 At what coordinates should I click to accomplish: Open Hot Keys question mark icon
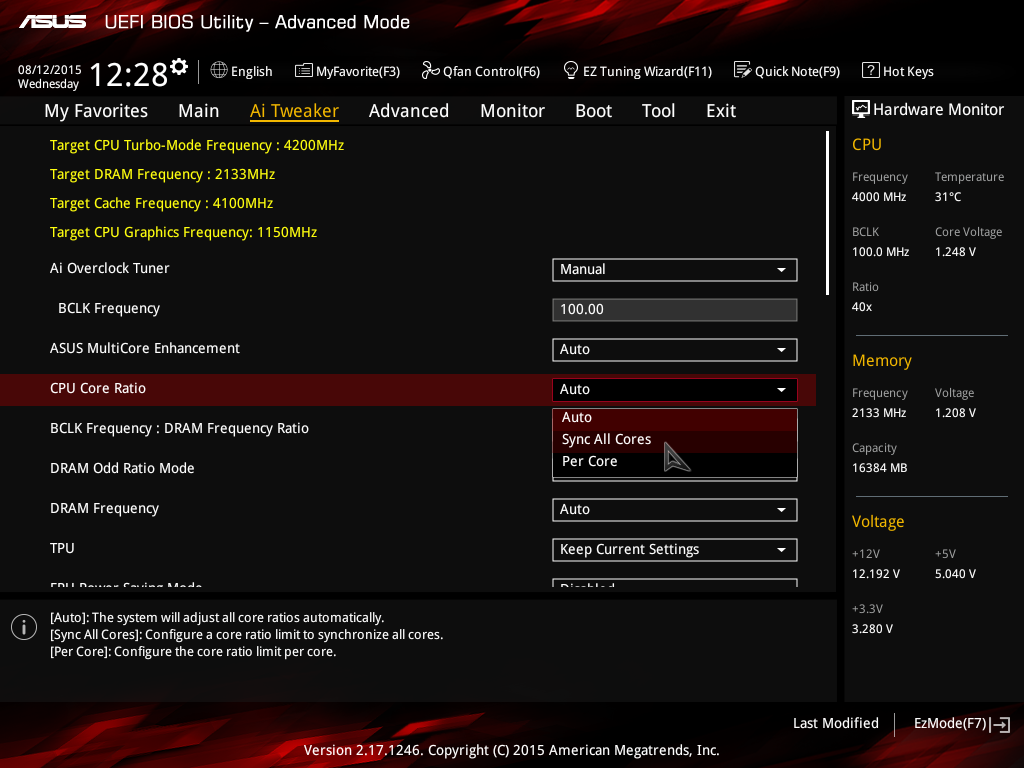pos(871,71)
